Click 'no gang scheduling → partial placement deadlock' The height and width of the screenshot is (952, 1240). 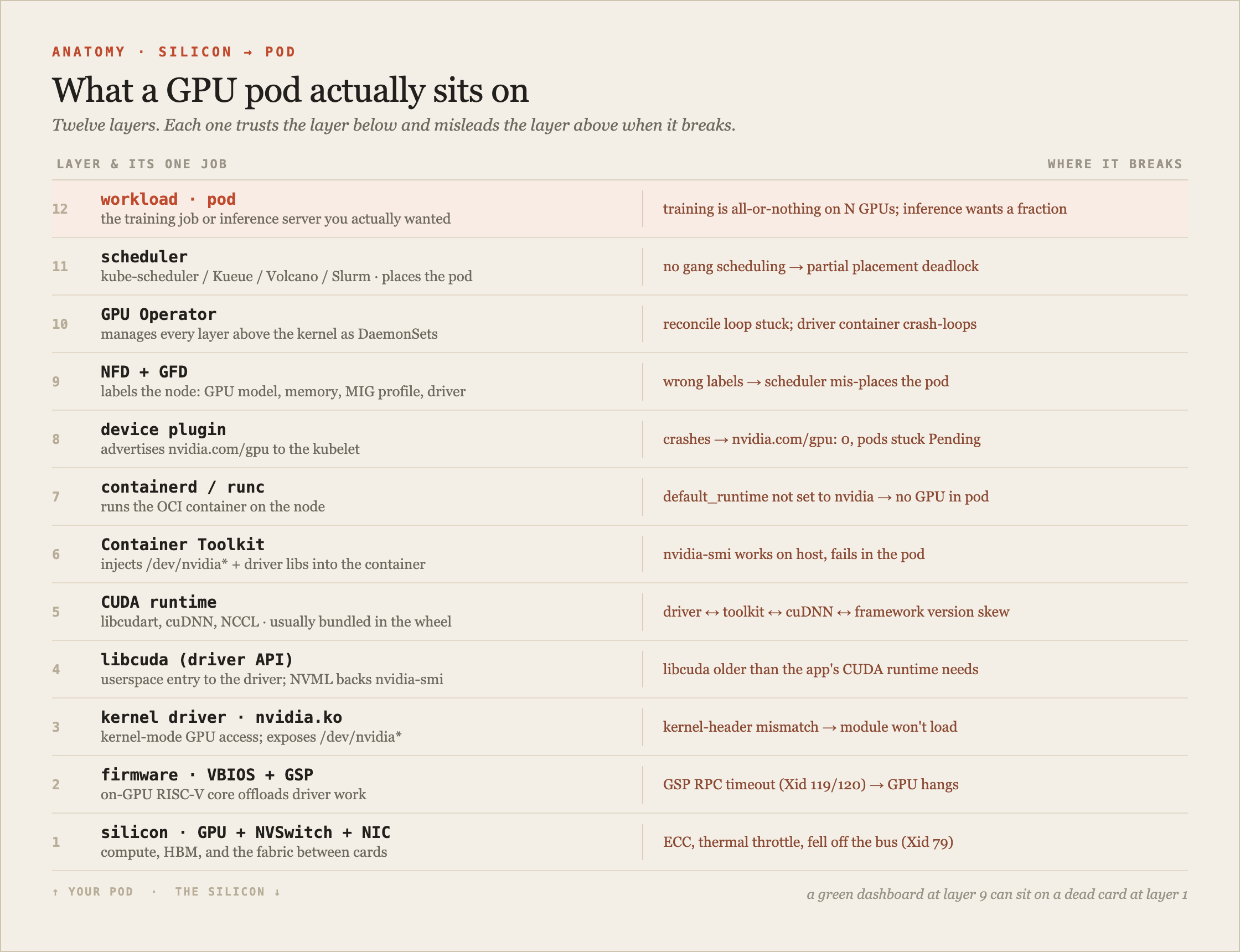(x=820, y=266)
